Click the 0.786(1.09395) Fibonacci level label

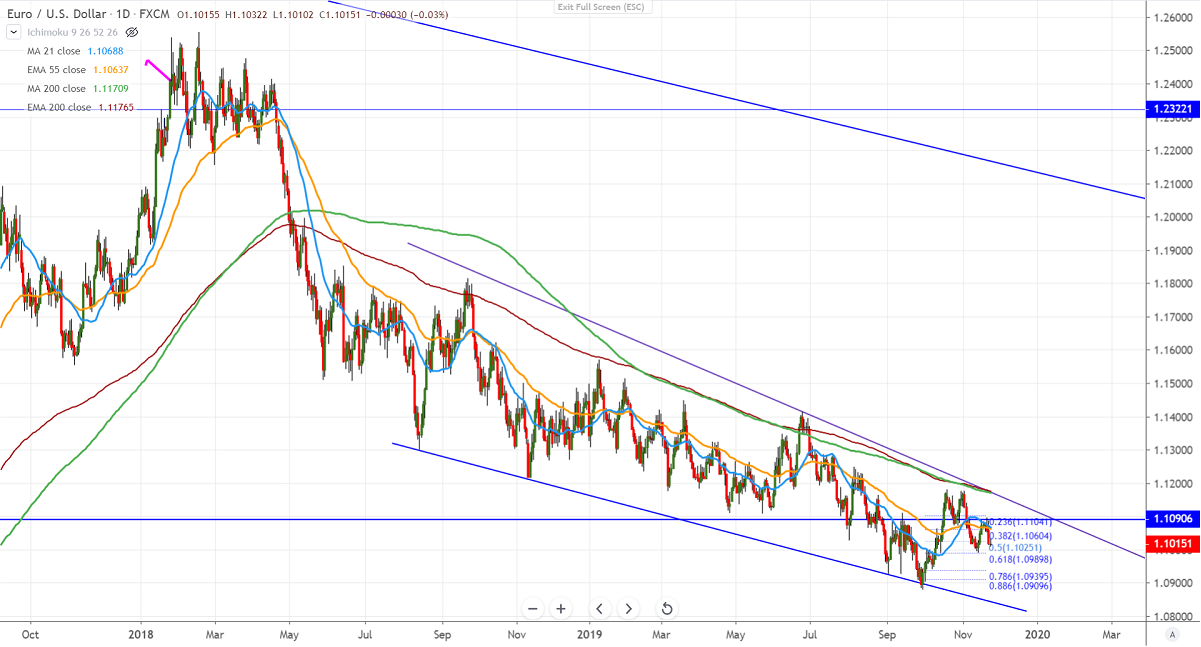pyautogui.click(x=1019, y=576)
